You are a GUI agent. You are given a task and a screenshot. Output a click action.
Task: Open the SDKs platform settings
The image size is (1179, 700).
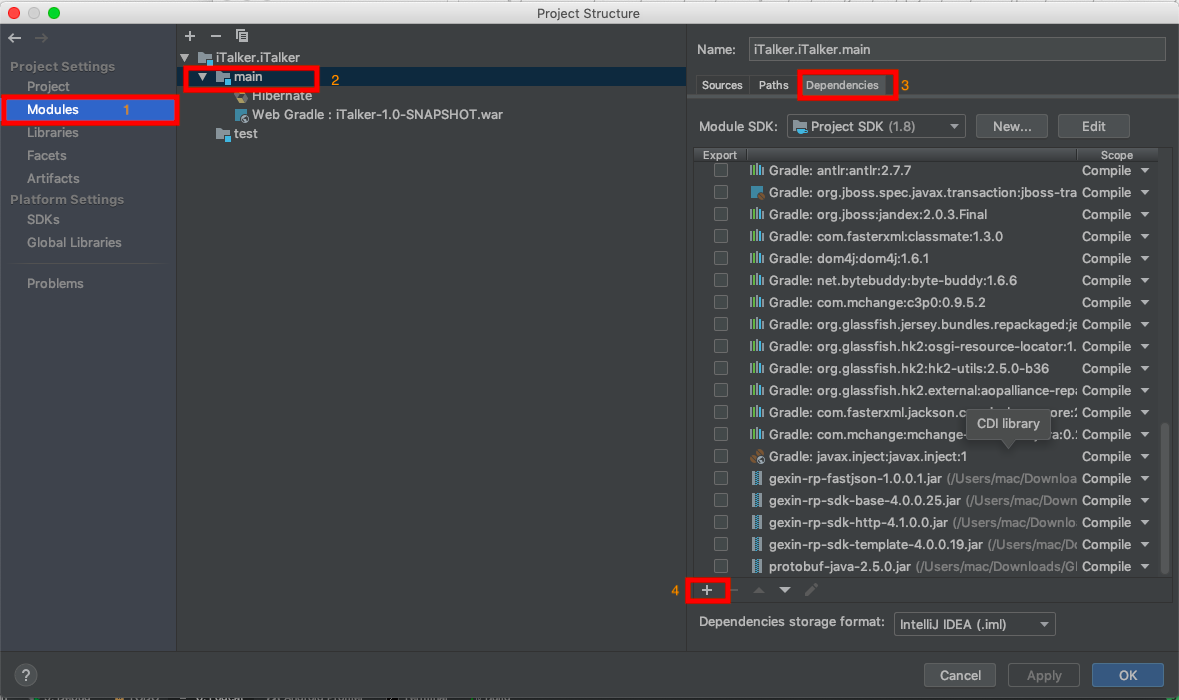coord(43,220)
